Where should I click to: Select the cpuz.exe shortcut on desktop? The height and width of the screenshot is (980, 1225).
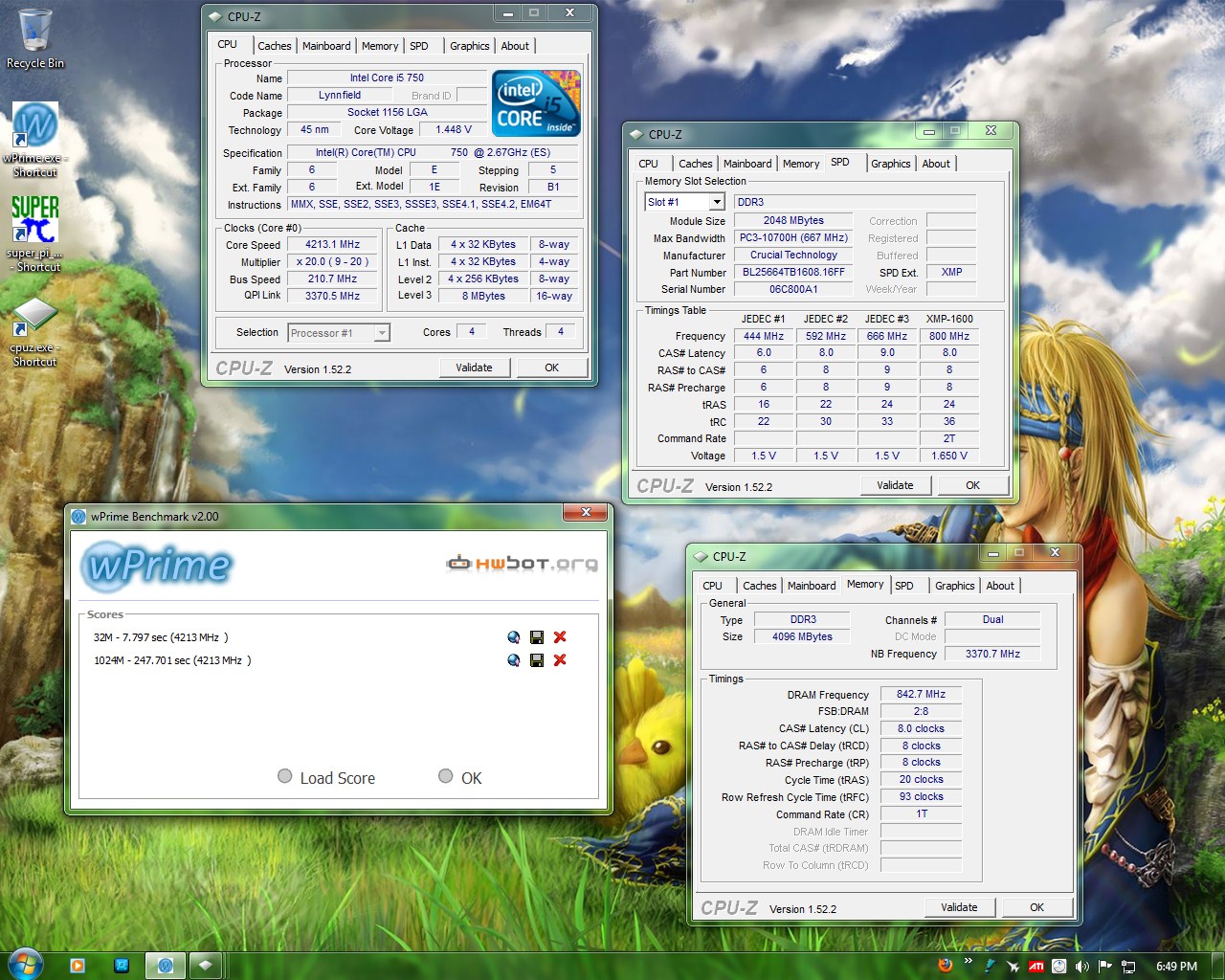[35, 331]
